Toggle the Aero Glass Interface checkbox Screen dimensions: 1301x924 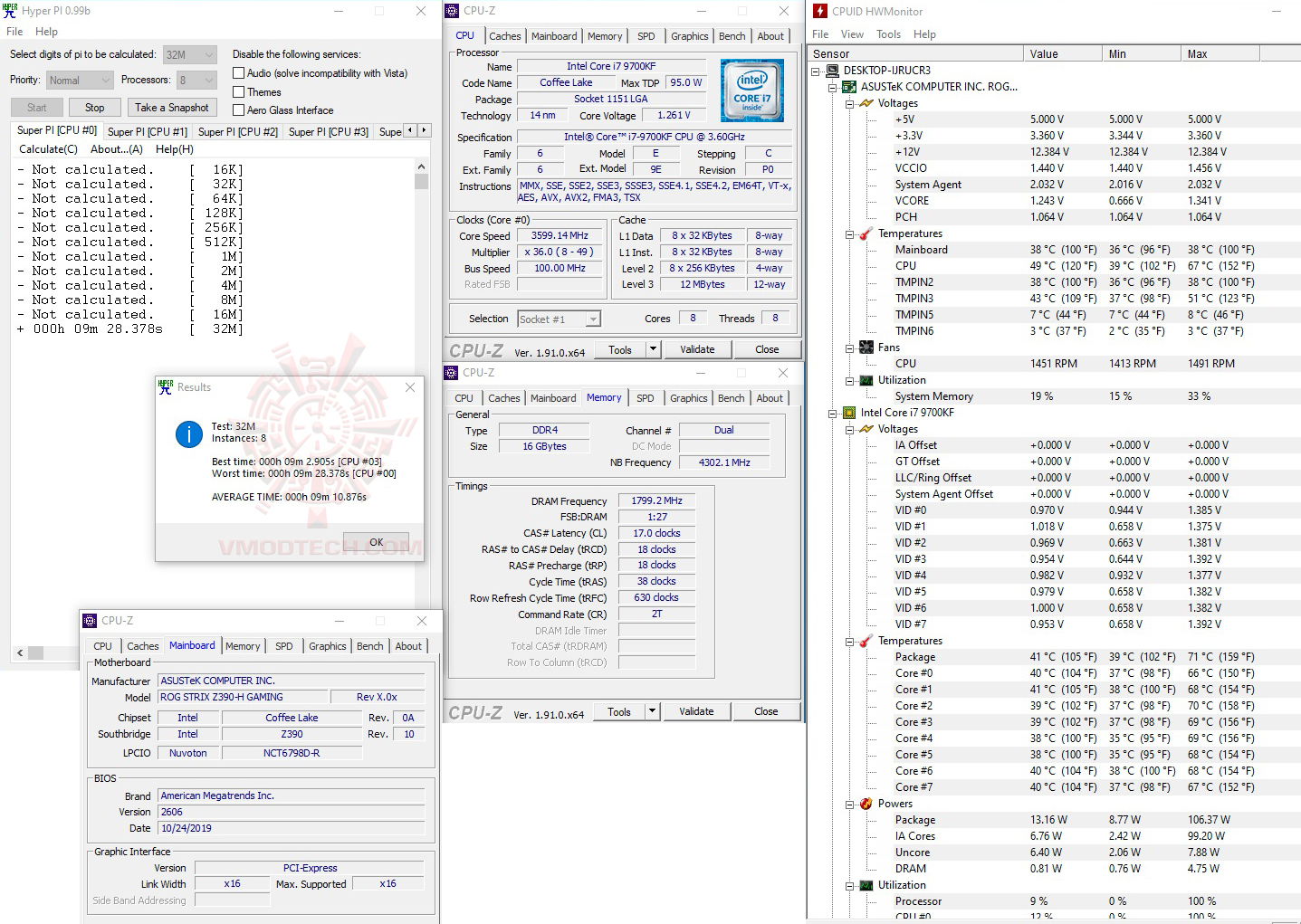pyautogui.click(x=239, y=110)
